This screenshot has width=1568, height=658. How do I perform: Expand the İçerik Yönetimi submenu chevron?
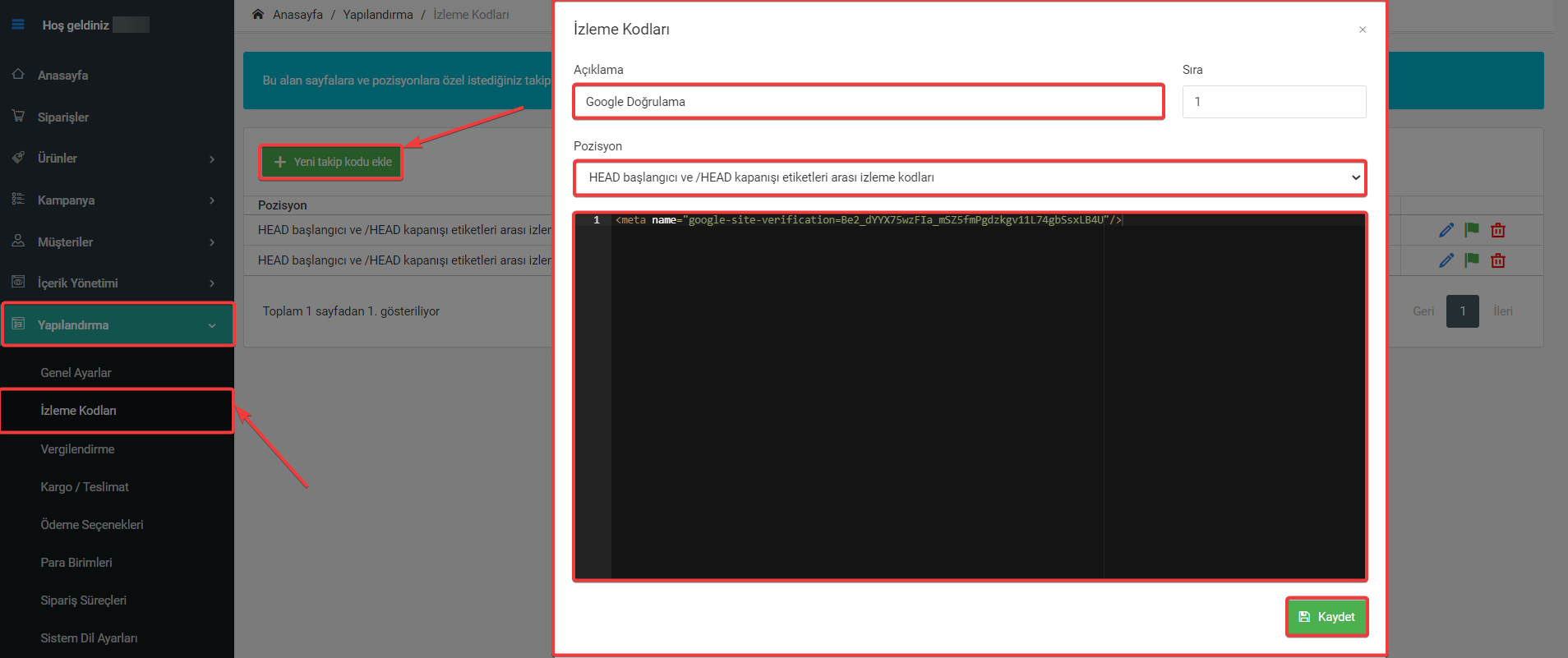pyautogui.click(x=212, y=283)
